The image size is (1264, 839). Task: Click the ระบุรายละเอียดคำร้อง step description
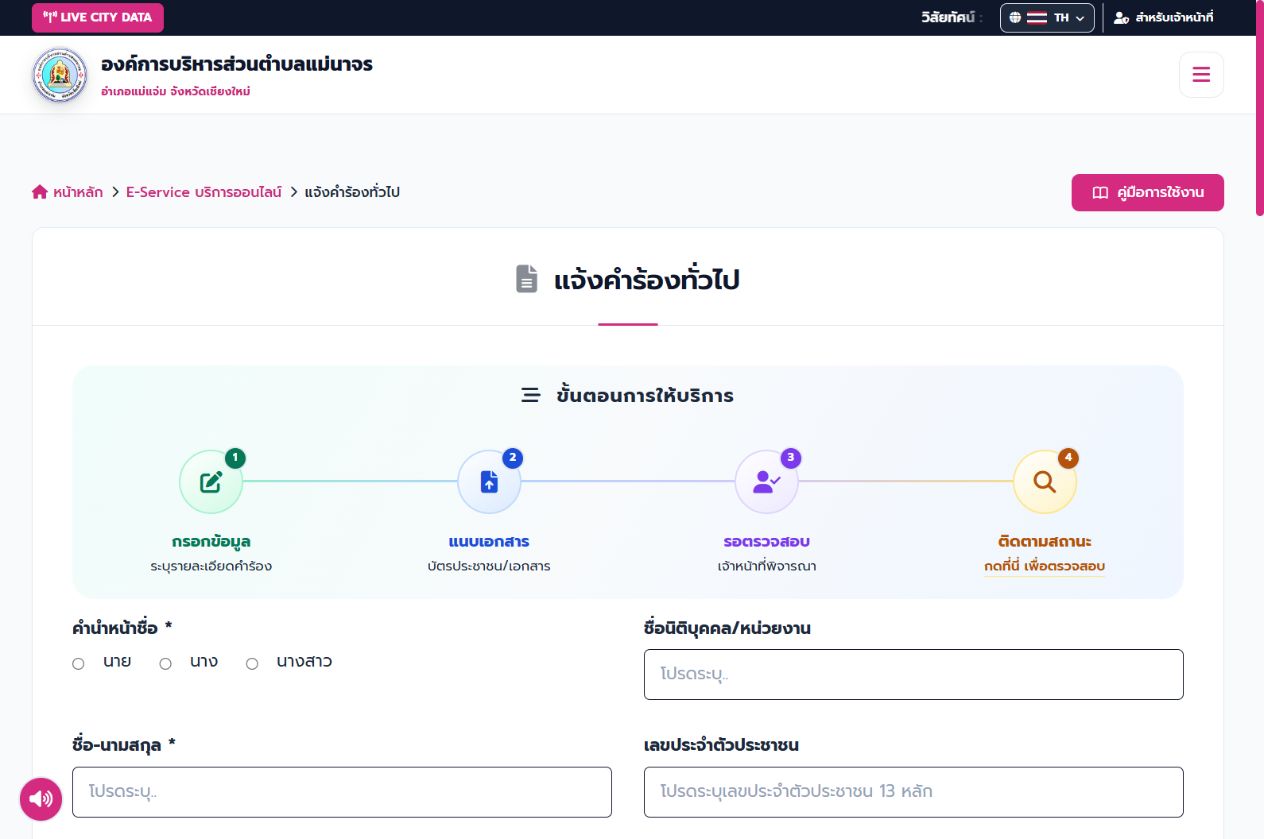tap(211, 566)
